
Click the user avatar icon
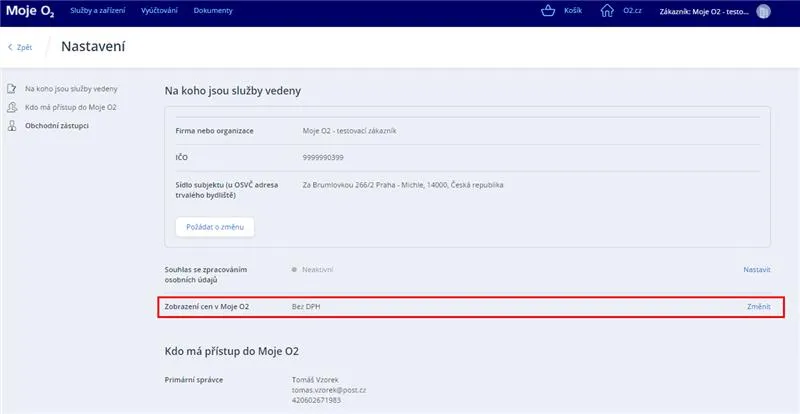point(764,11)
